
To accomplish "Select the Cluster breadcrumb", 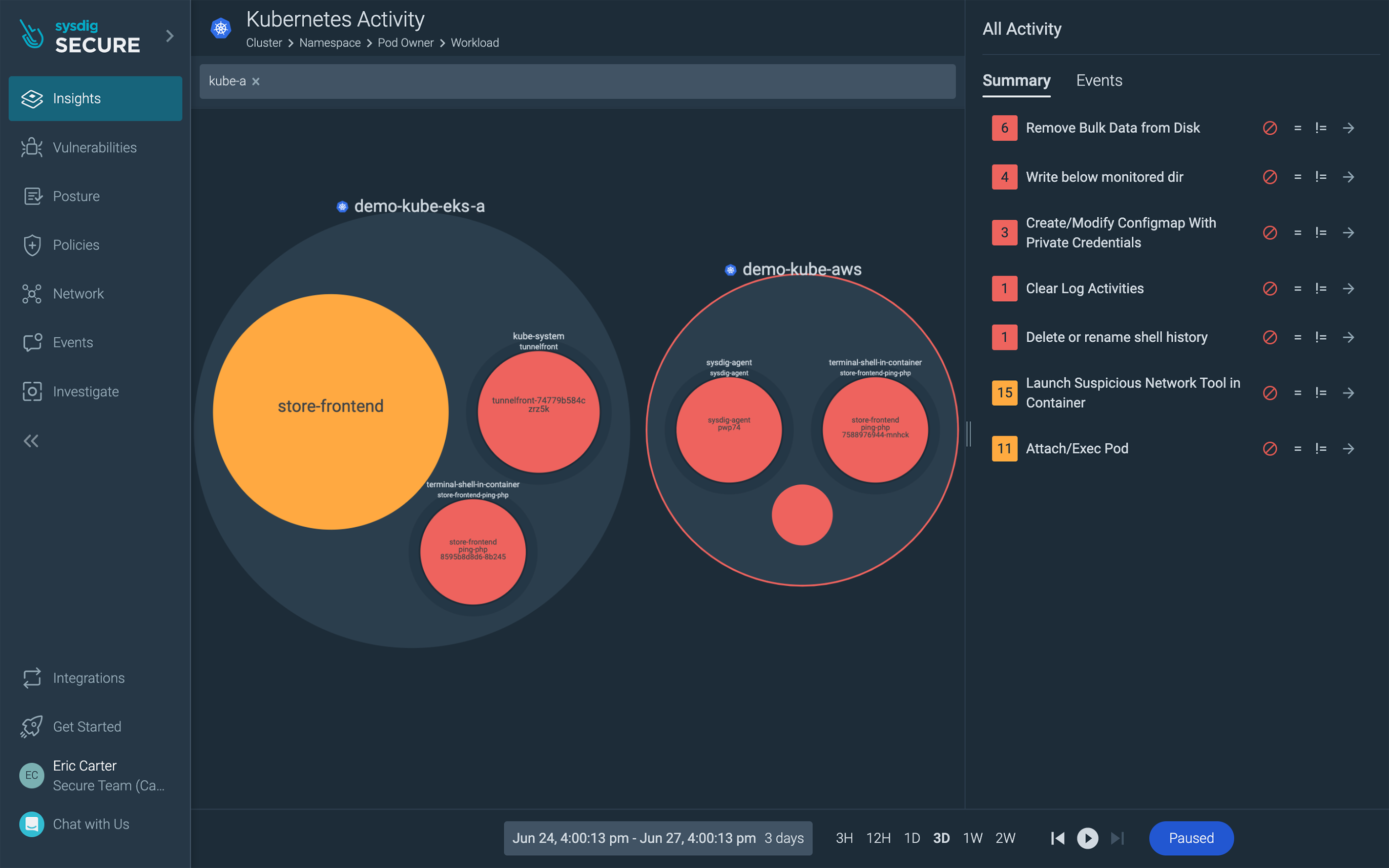I will tap(264, 43).
